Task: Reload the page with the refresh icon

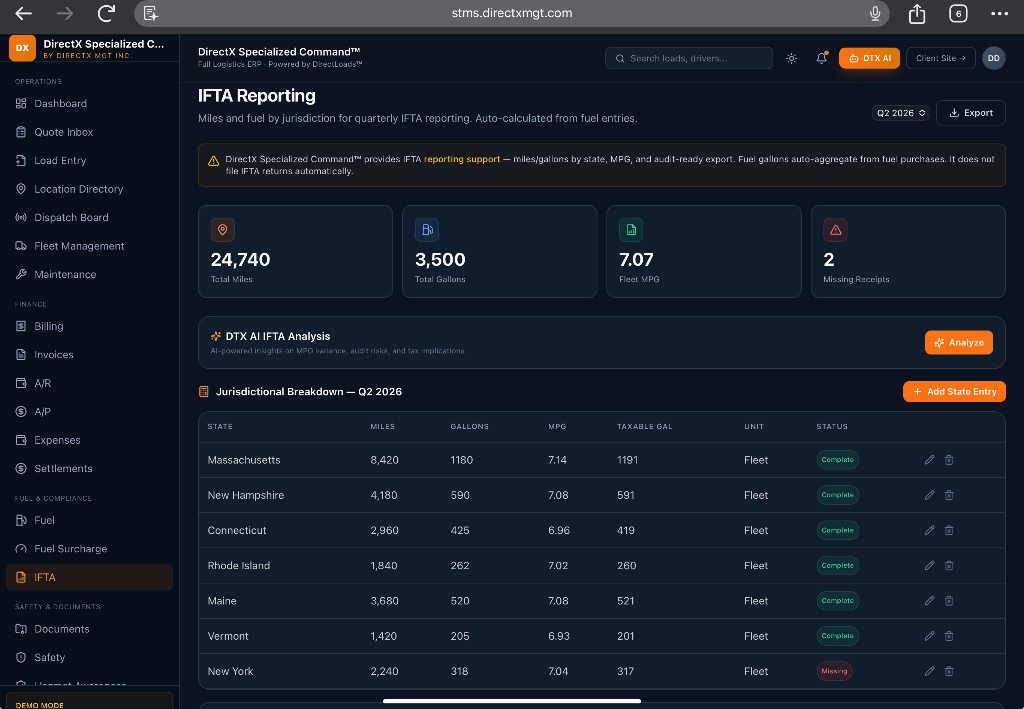Action: click(x=106, y=13)
